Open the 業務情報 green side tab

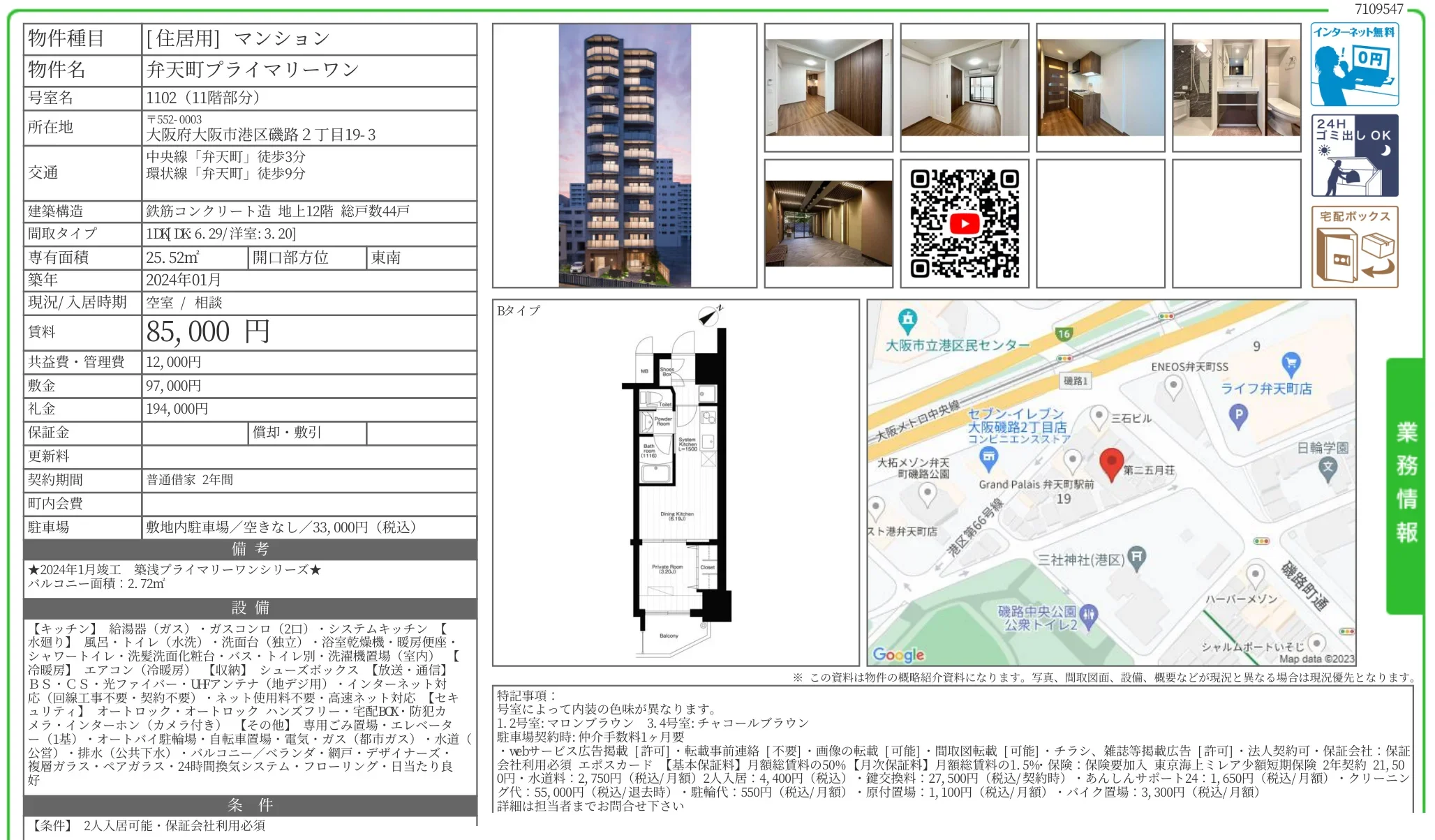pos(1406,484)
